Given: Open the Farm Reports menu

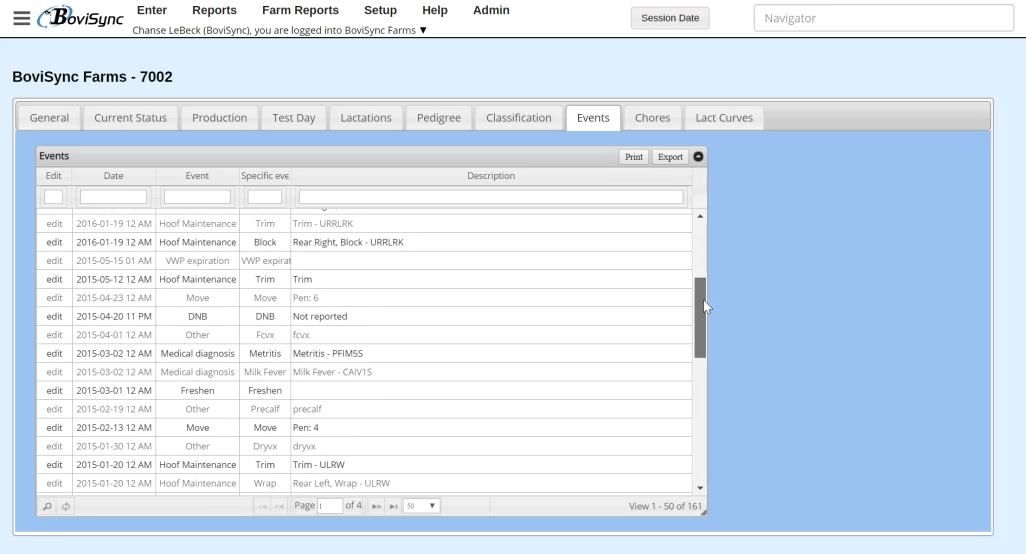Looking at the screenshot, I should click(300, 10).
